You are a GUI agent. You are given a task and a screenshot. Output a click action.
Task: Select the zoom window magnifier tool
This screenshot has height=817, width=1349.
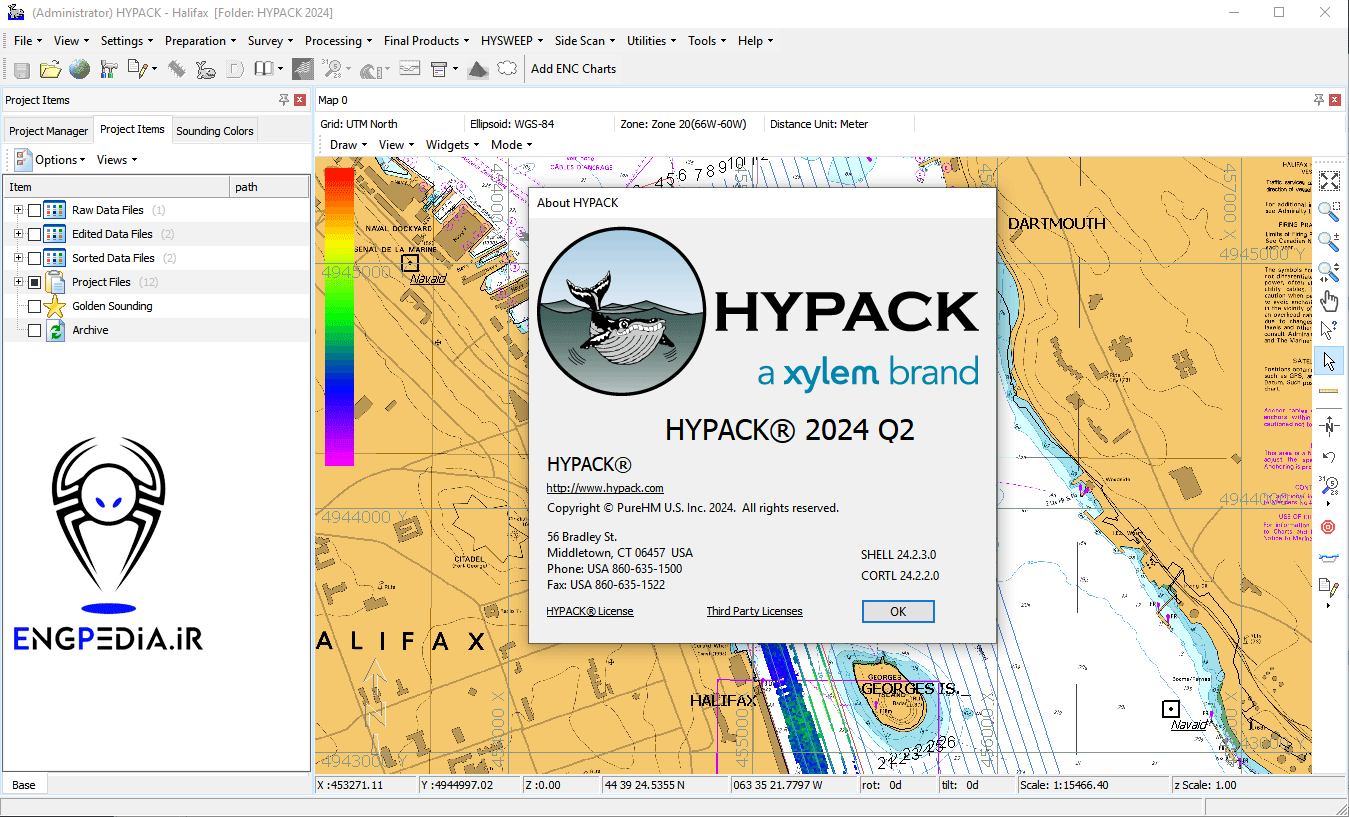[x=1329, y=211]
